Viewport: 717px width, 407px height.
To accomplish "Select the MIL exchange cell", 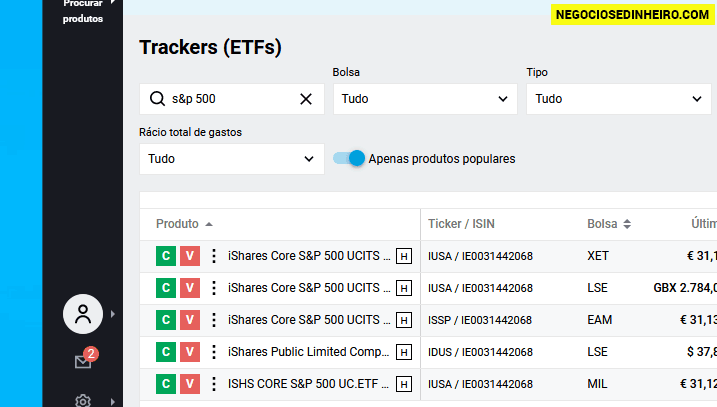I will click(597, 384).
